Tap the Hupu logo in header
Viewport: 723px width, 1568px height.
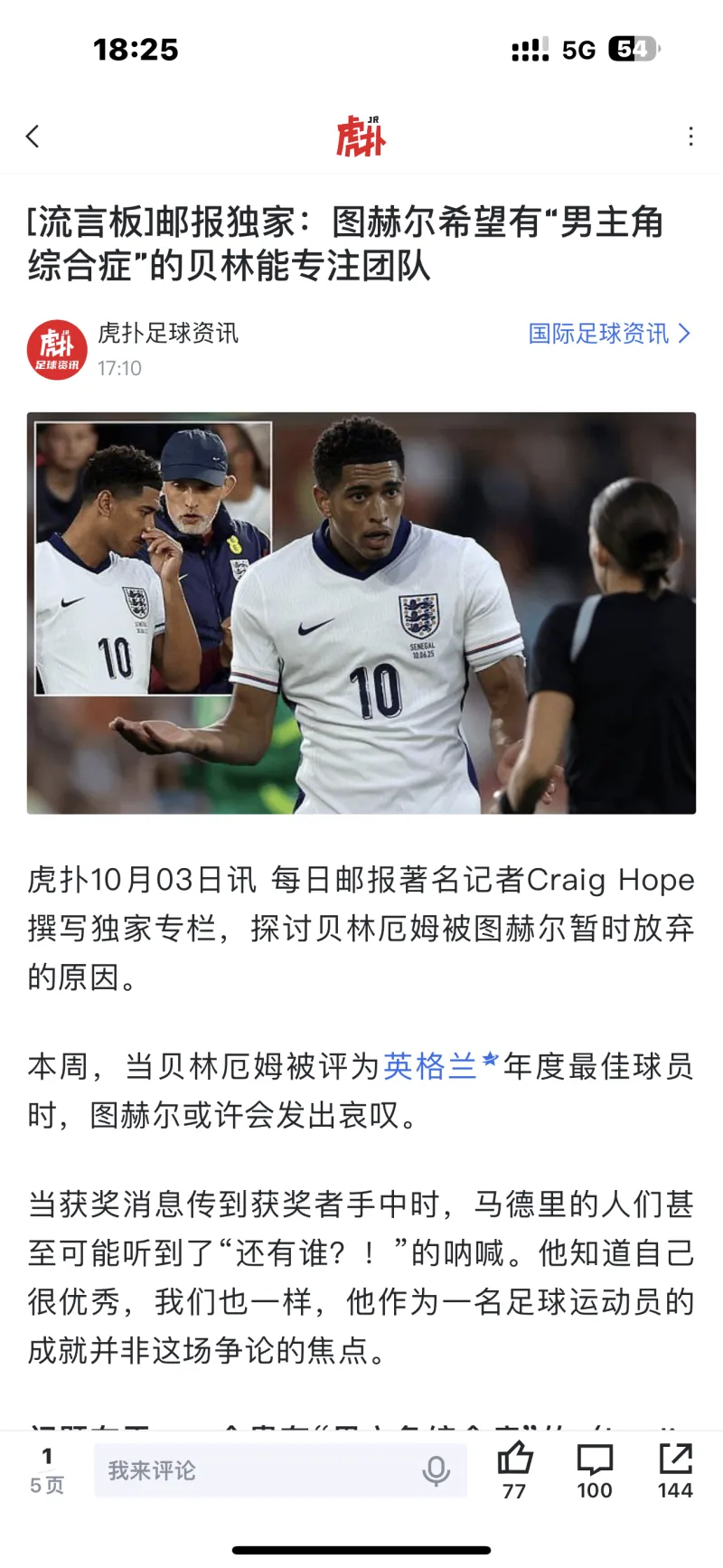click(x=361, y=137)
